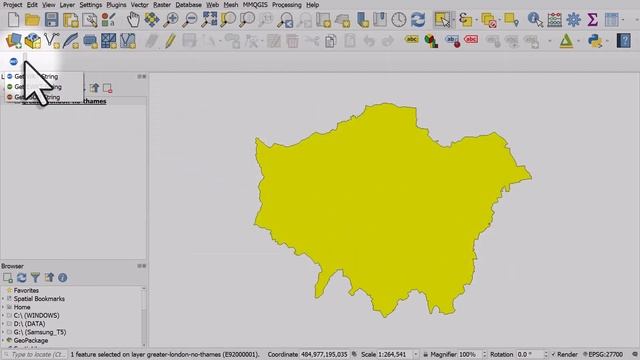Viewport: 640px width, 360px height.
Task: Click the New GeoPackage Layer icon
Action: coord(33,40)
